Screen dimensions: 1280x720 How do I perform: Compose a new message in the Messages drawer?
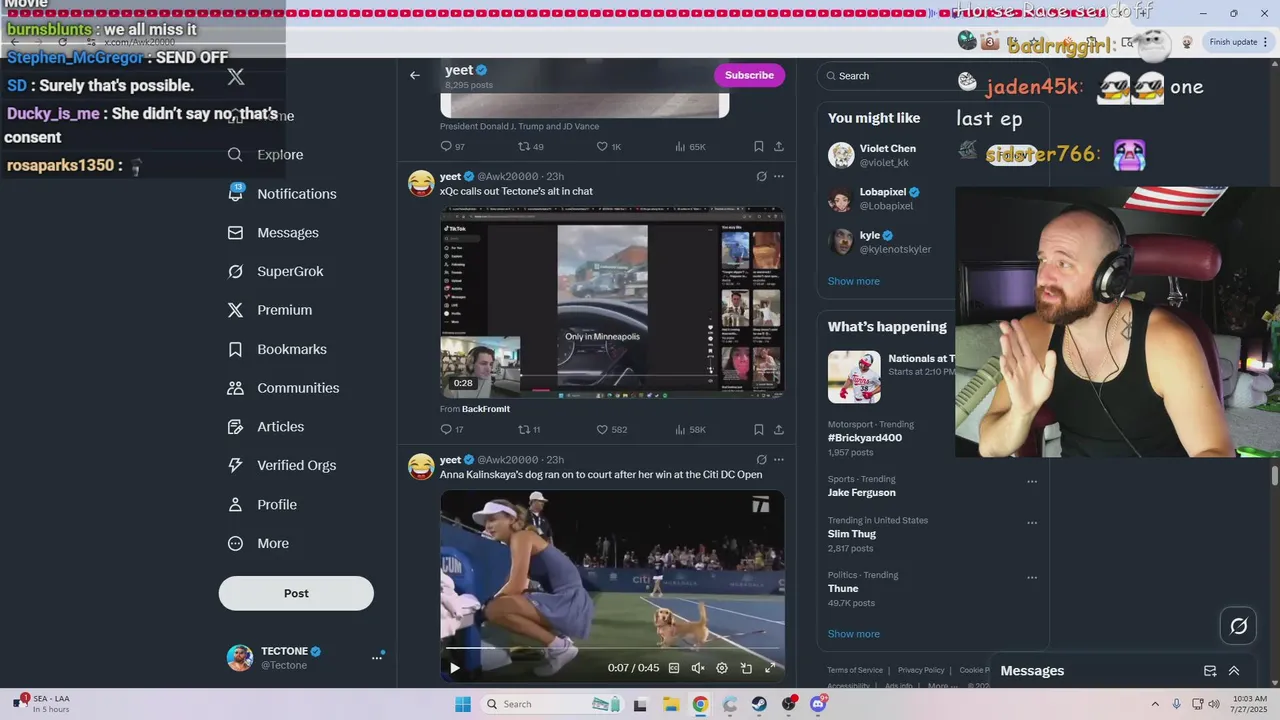click(x=1210, y=671)
